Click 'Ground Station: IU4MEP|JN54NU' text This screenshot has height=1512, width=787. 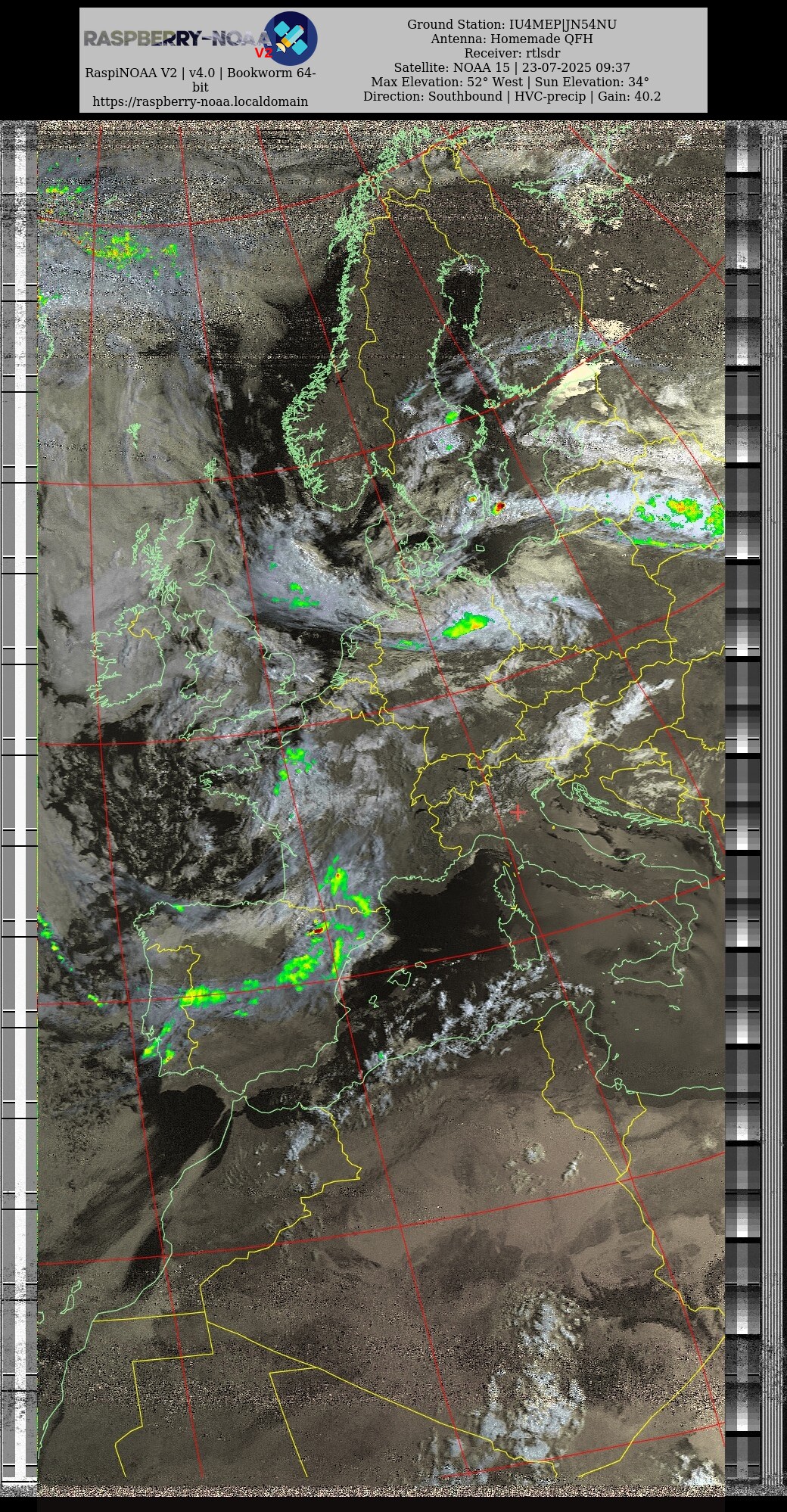tap(512, 24)
